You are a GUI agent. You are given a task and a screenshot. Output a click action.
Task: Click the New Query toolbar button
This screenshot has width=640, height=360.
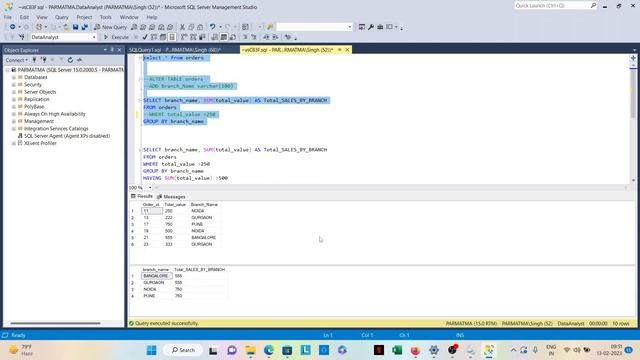tap(111, 27)
